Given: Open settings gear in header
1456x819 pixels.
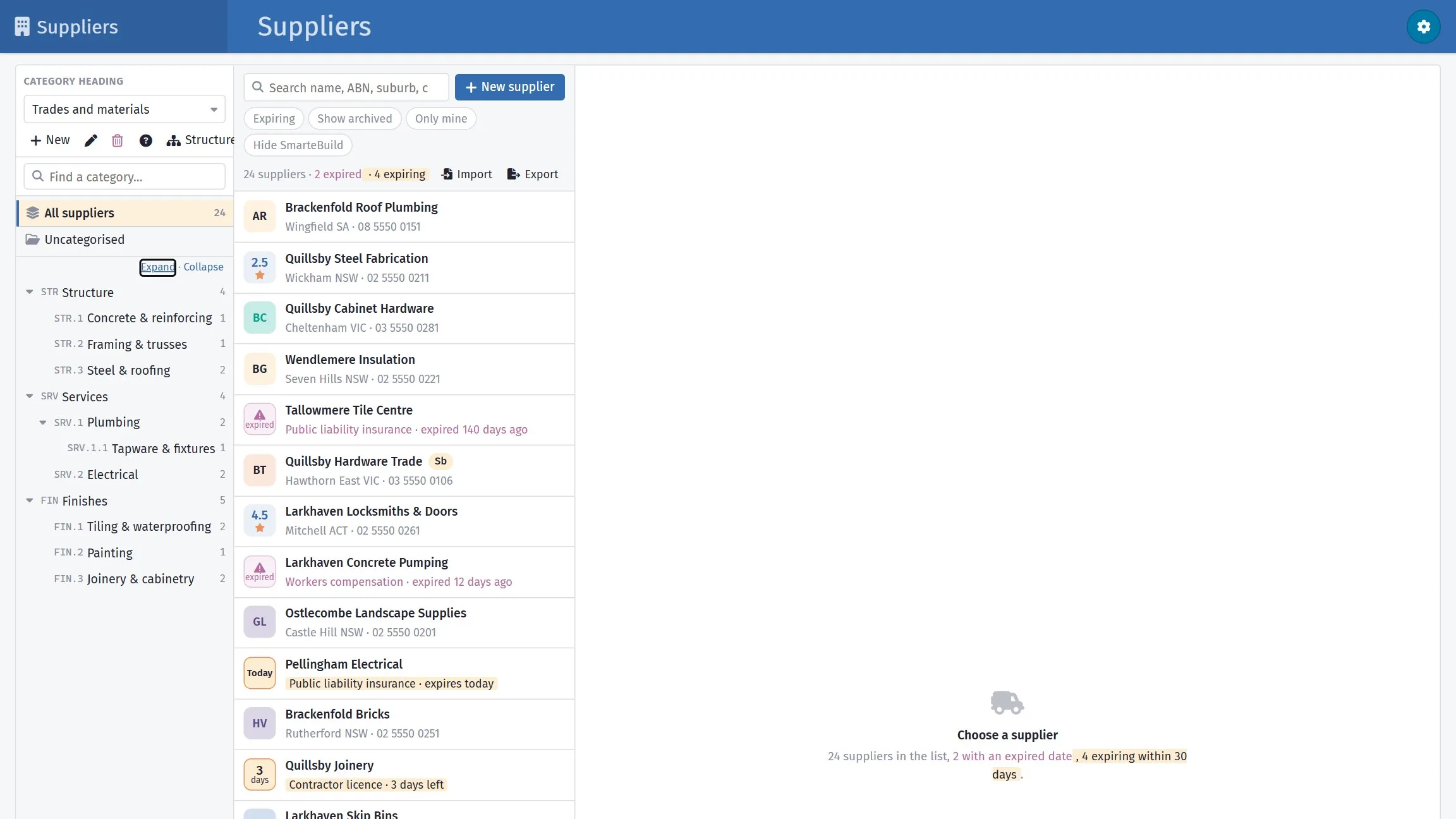Looking at the screenshot, I should coord(1423,27).
